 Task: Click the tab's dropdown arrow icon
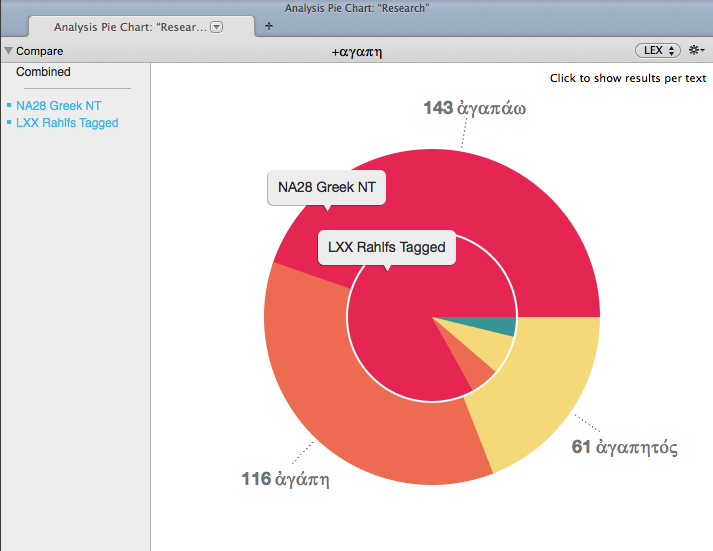pyautogui.click(x=217, y=27)
